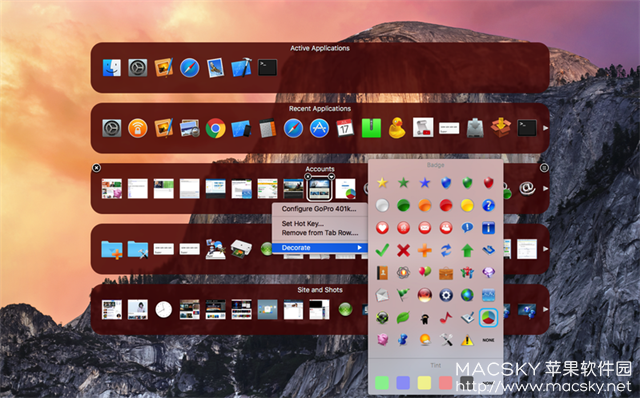The width and height of the screenshot is (640, 398).
Task: Apply the green checkmark badge
Action: [x=382, y=250]
